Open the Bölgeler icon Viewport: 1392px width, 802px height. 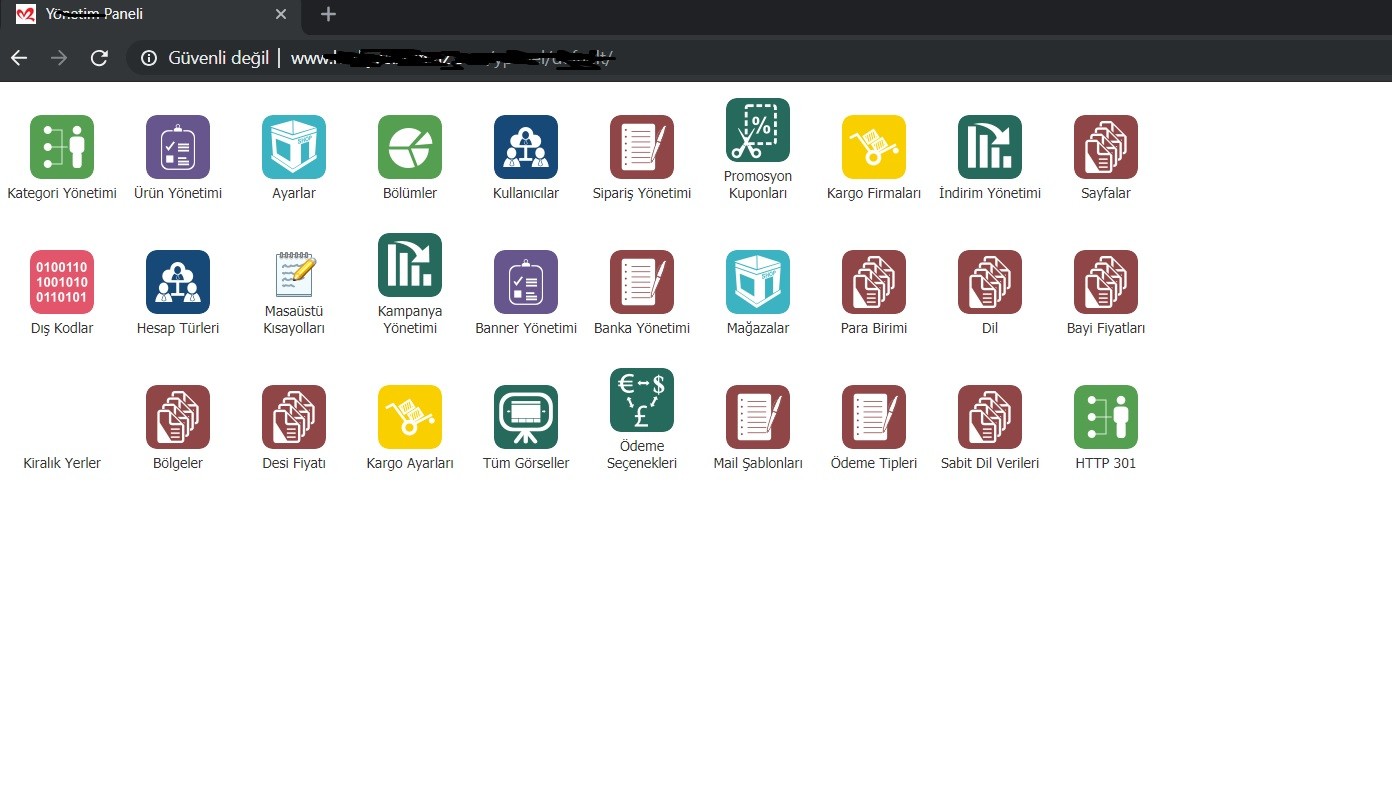click(178, 417)
